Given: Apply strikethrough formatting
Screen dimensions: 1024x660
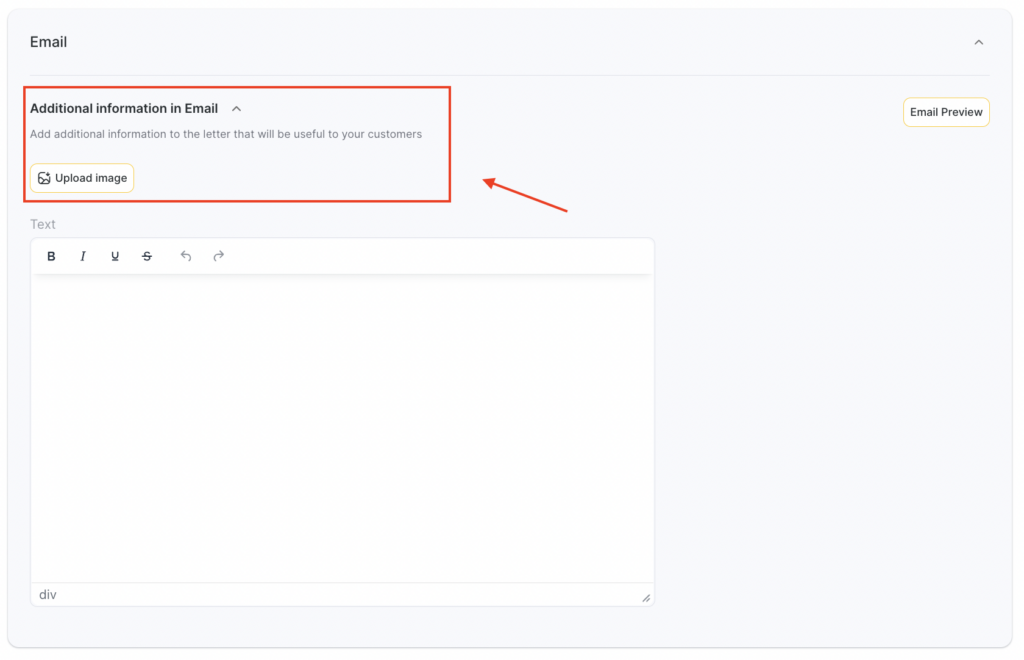Looking at the screenshot, I should [147, 256].
